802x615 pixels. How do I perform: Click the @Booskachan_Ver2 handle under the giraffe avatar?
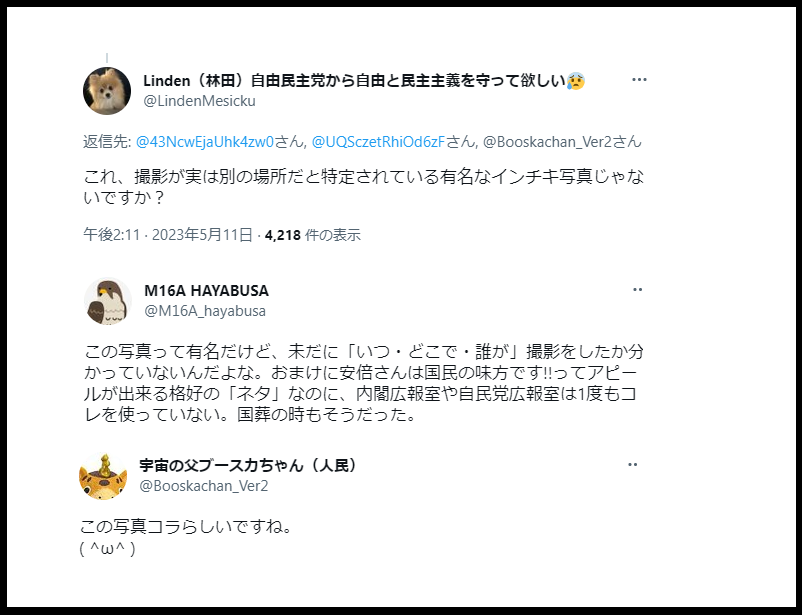[x=204, y=486]
